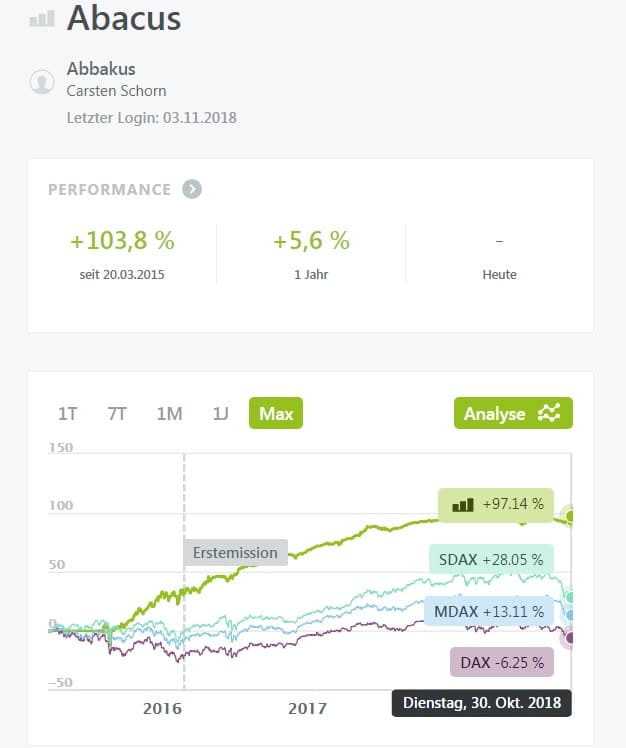Image resolution: width=626 pixels, height=748 pixels.
Task: Open performance details via the arrow icon
Action: (x=192, y=189)
